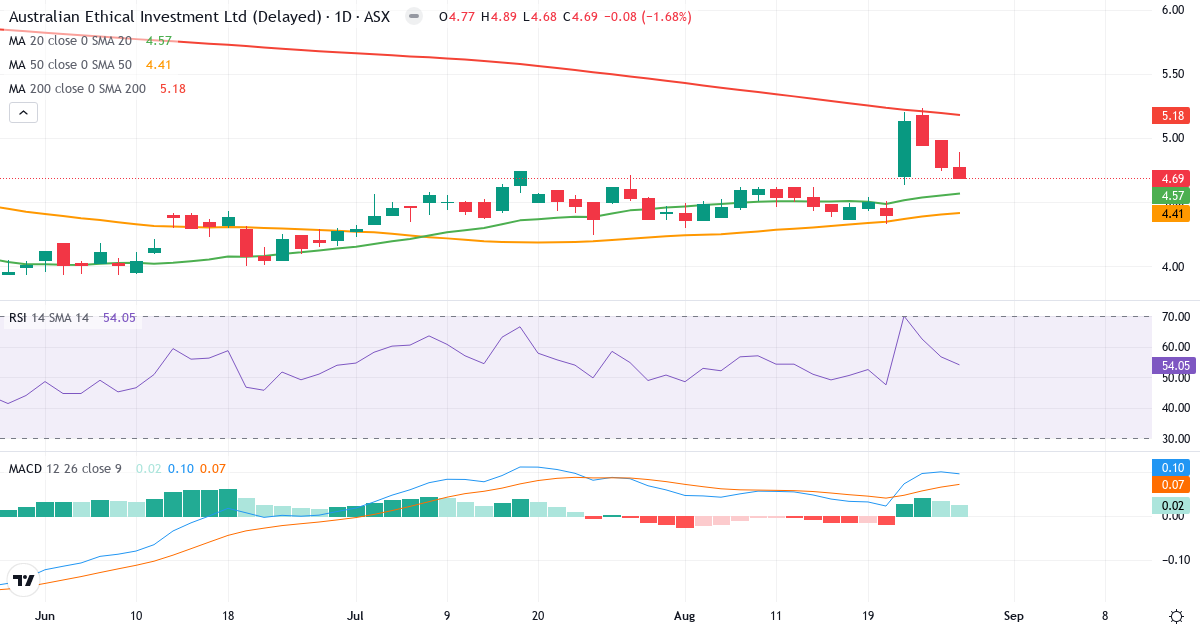
Task: Select the MA 50 close 0 SMA 50 legend
Action: tap(70, 65)
